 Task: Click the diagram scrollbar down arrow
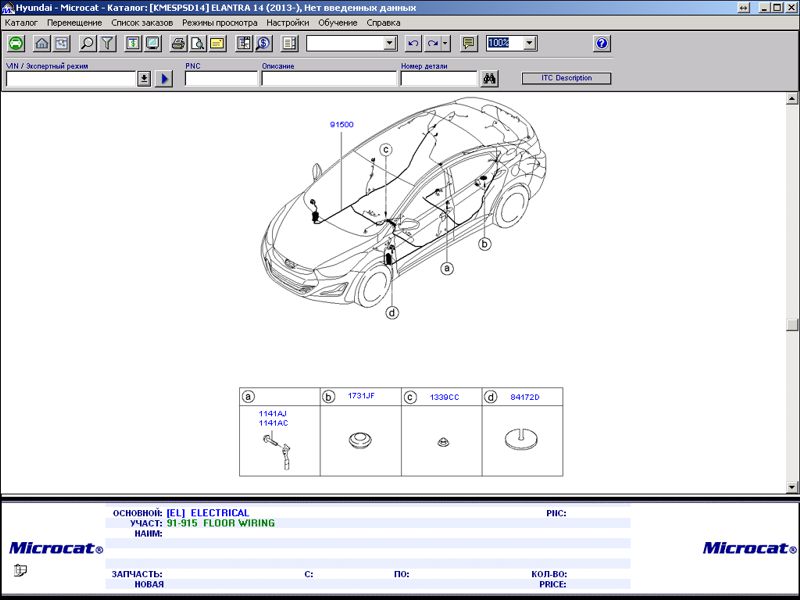point(792,487)
